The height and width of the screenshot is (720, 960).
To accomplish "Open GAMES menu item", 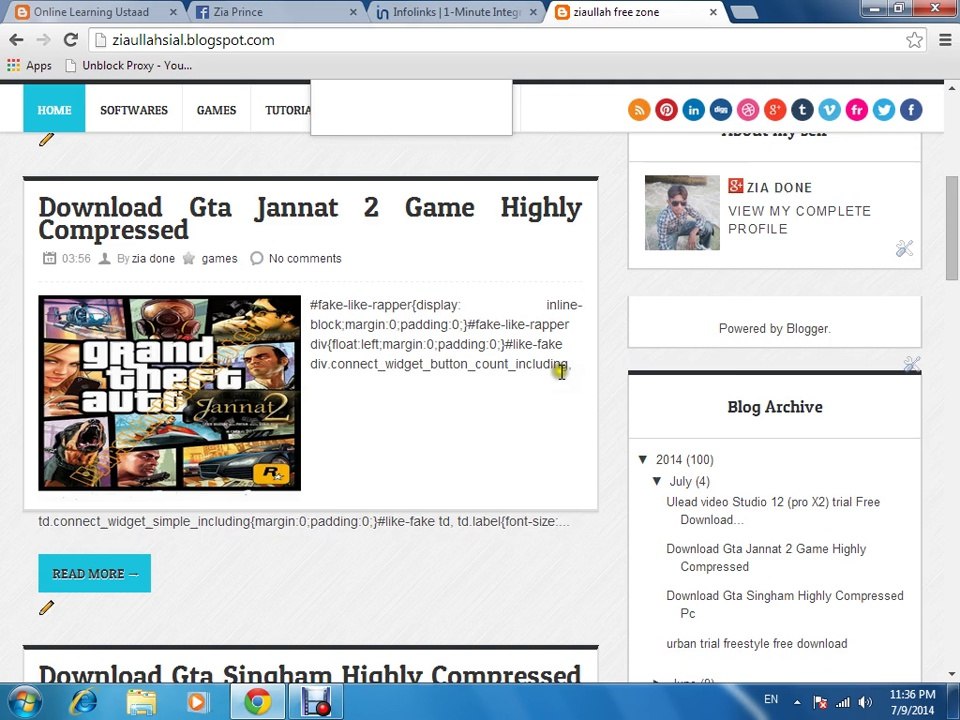I will pos(216,110).
